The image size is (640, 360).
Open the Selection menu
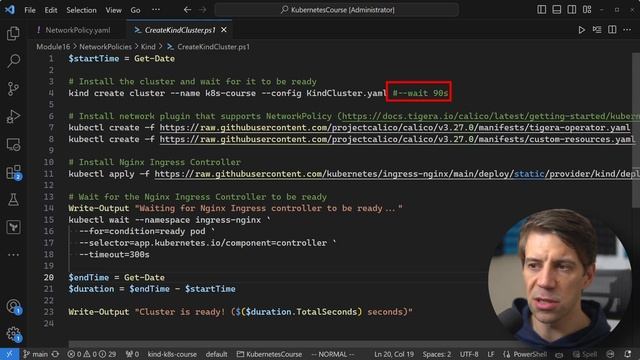pyautogui.click(x=81, y=10)
